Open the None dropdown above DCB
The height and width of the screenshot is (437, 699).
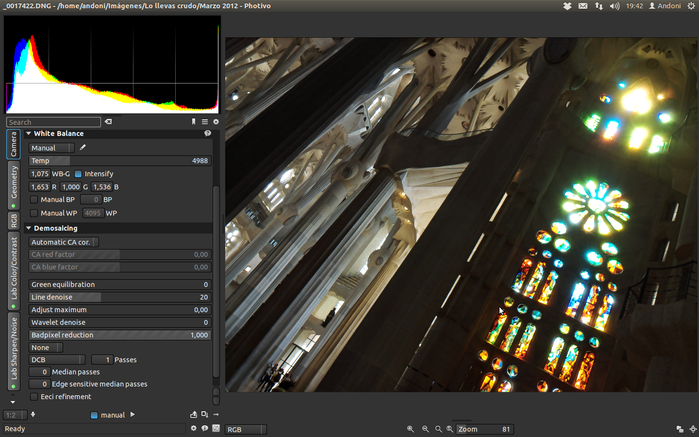(45, 347)
